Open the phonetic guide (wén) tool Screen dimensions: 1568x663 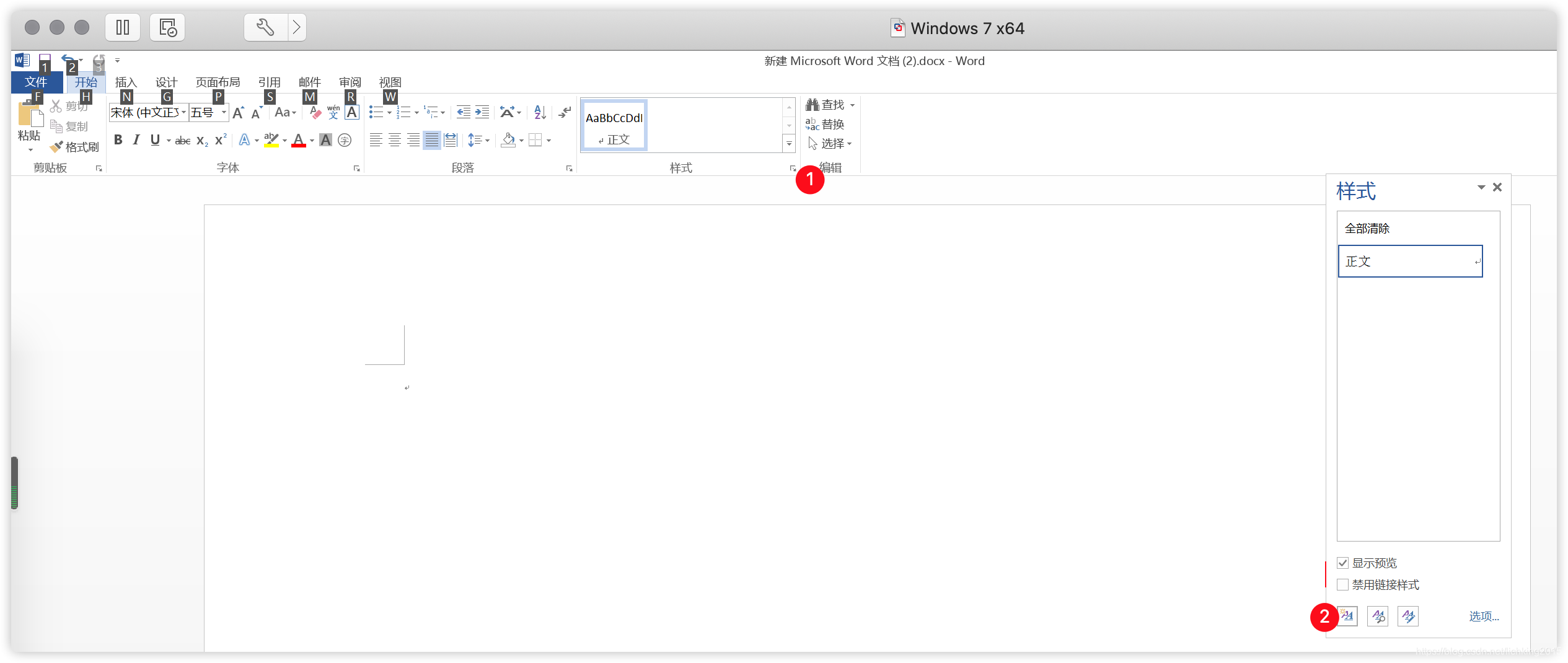click(x=333, y=112)
